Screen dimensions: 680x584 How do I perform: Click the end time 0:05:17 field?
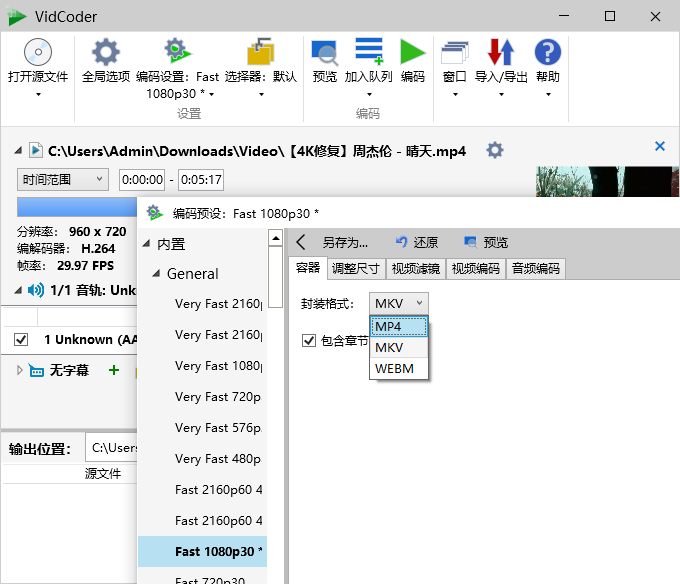point(201,179)
